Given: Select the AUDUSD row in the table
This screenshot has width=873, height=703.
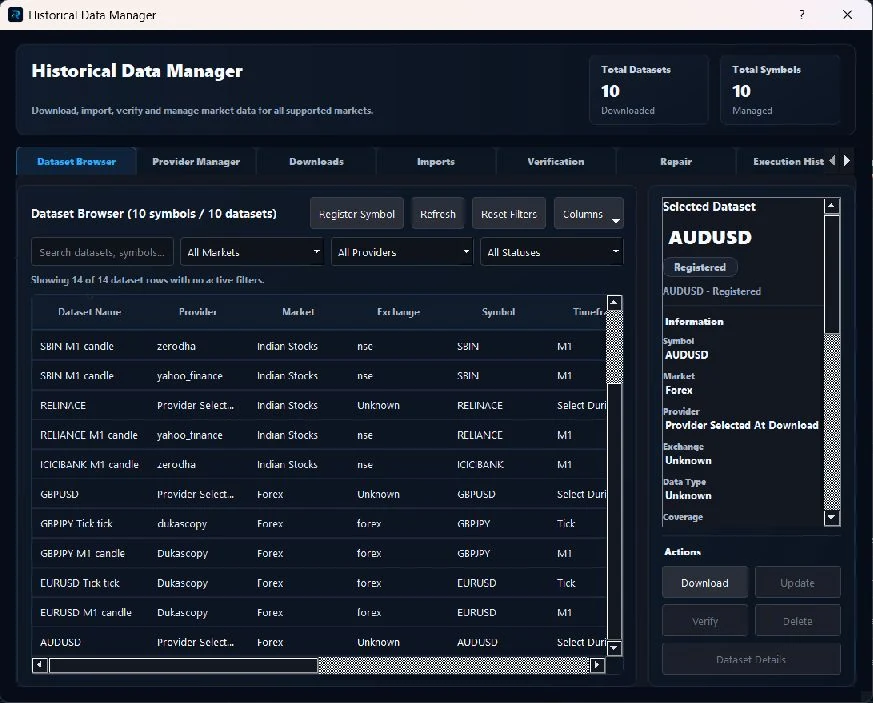Looking at the screenshot, I should point(319,642).
